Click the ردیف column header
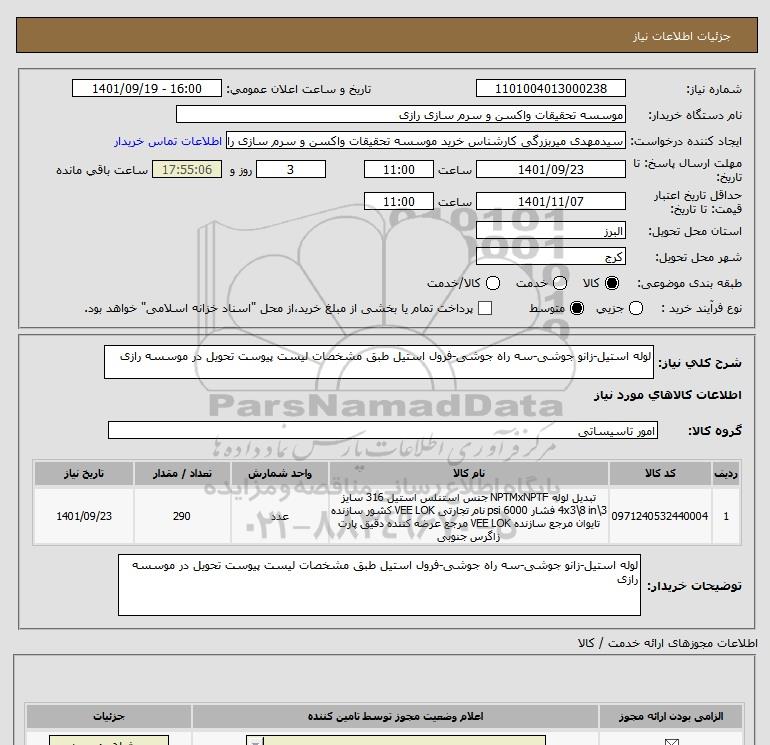770x745 pixels. (x=725, y=473)
